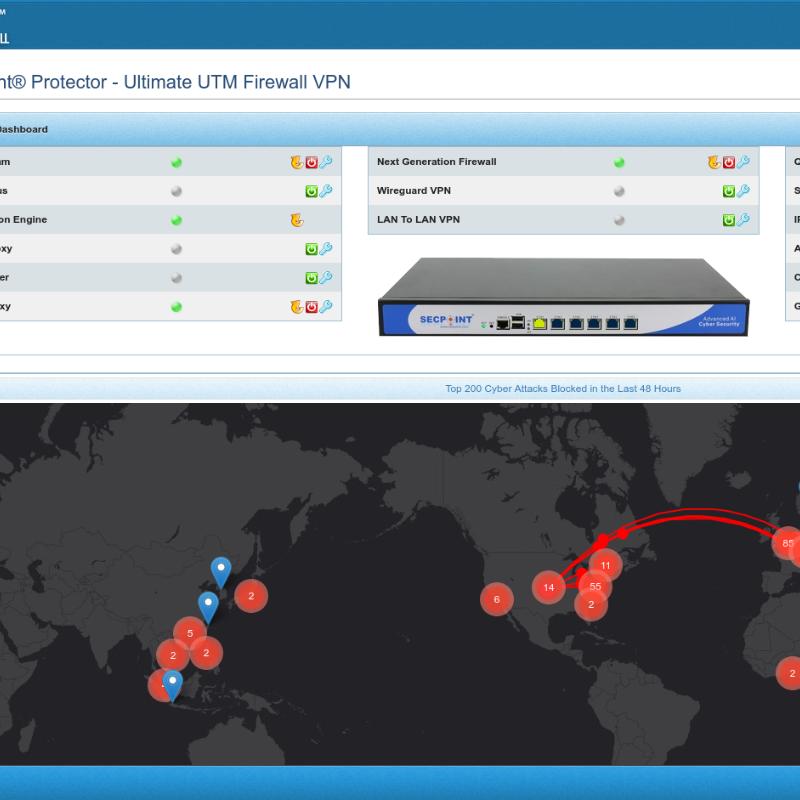The width and height of the screenshot is (800, 800).
Task: Click restart icon in 'on Engine' row
Action: point(297,220)
